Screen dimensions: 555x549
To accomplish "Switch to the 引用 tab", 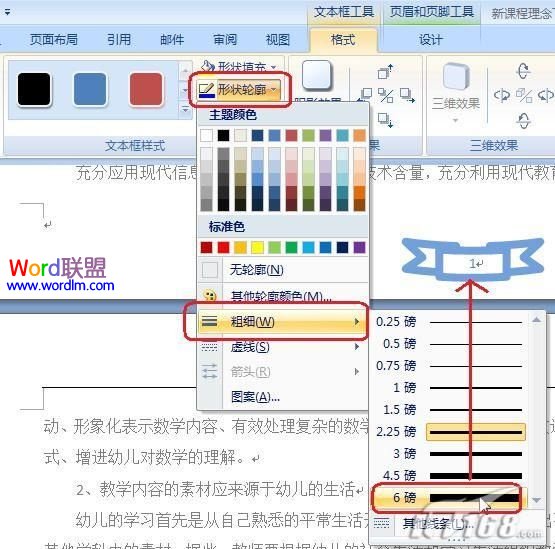I will (x=119, y=39).
